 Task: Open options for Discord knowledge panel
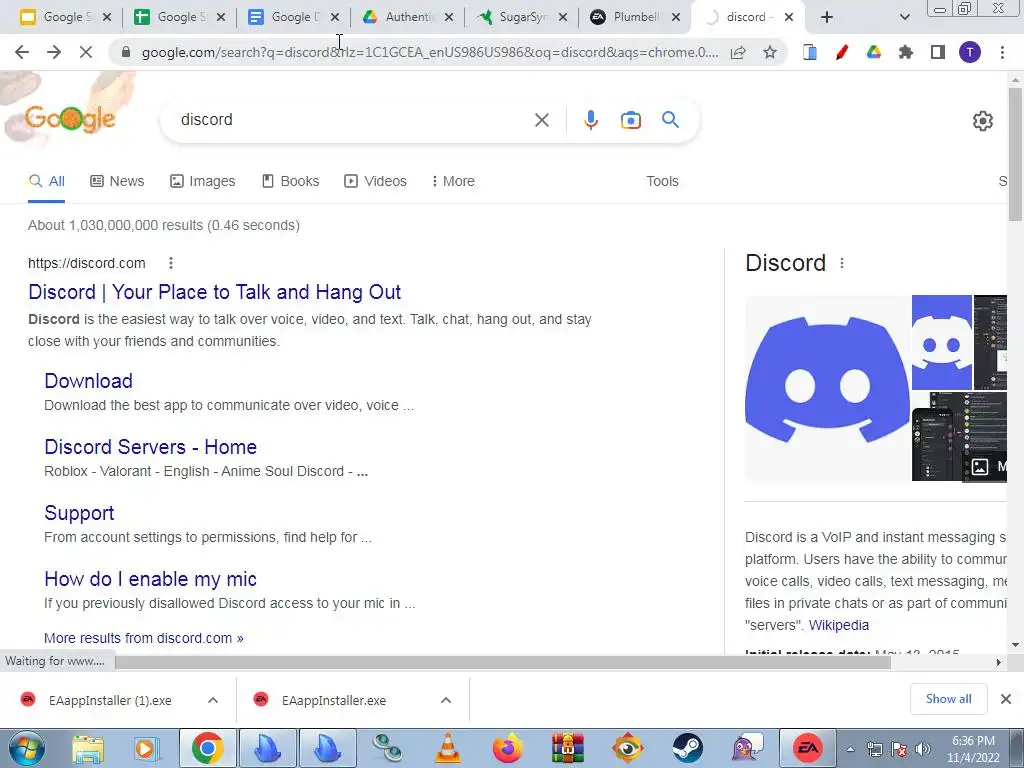(842, 263)
